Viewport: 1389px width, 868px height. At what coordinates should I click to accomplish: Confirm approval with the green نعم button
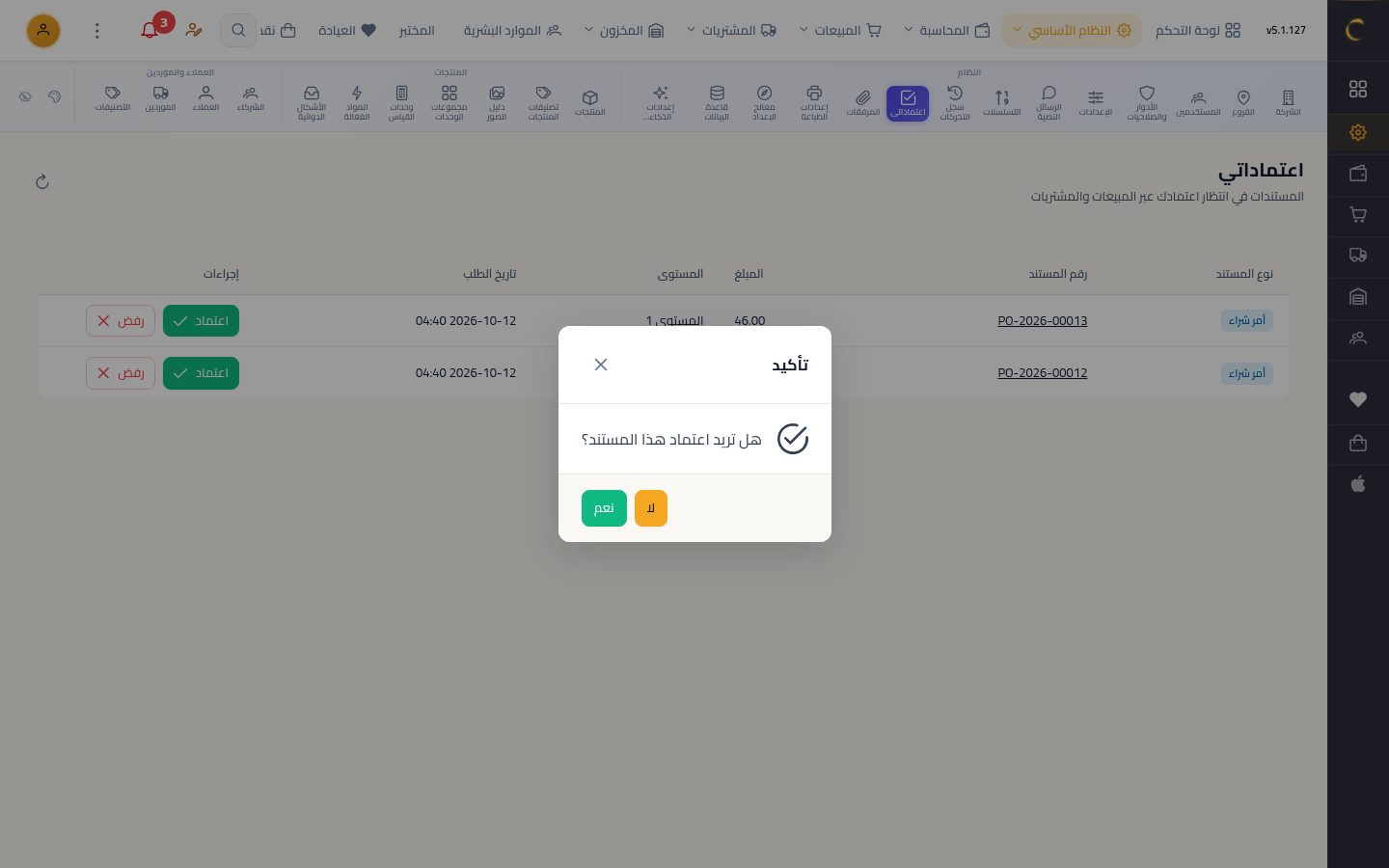tap(604, 508)
